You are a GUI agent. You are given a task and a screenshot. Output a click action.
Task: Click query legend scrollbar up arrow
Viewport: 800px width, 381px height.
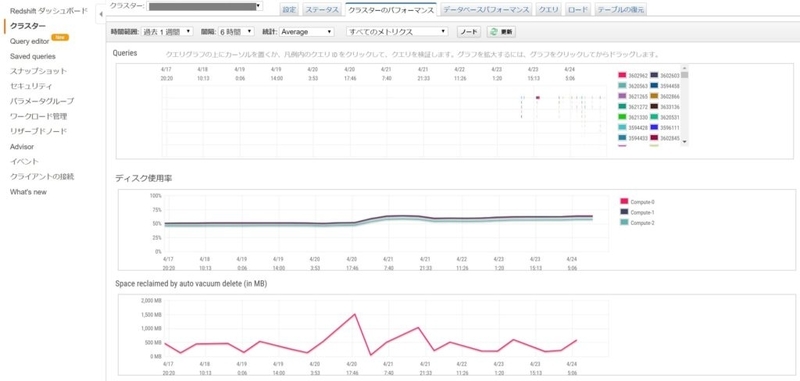click(x=685, y=67)
